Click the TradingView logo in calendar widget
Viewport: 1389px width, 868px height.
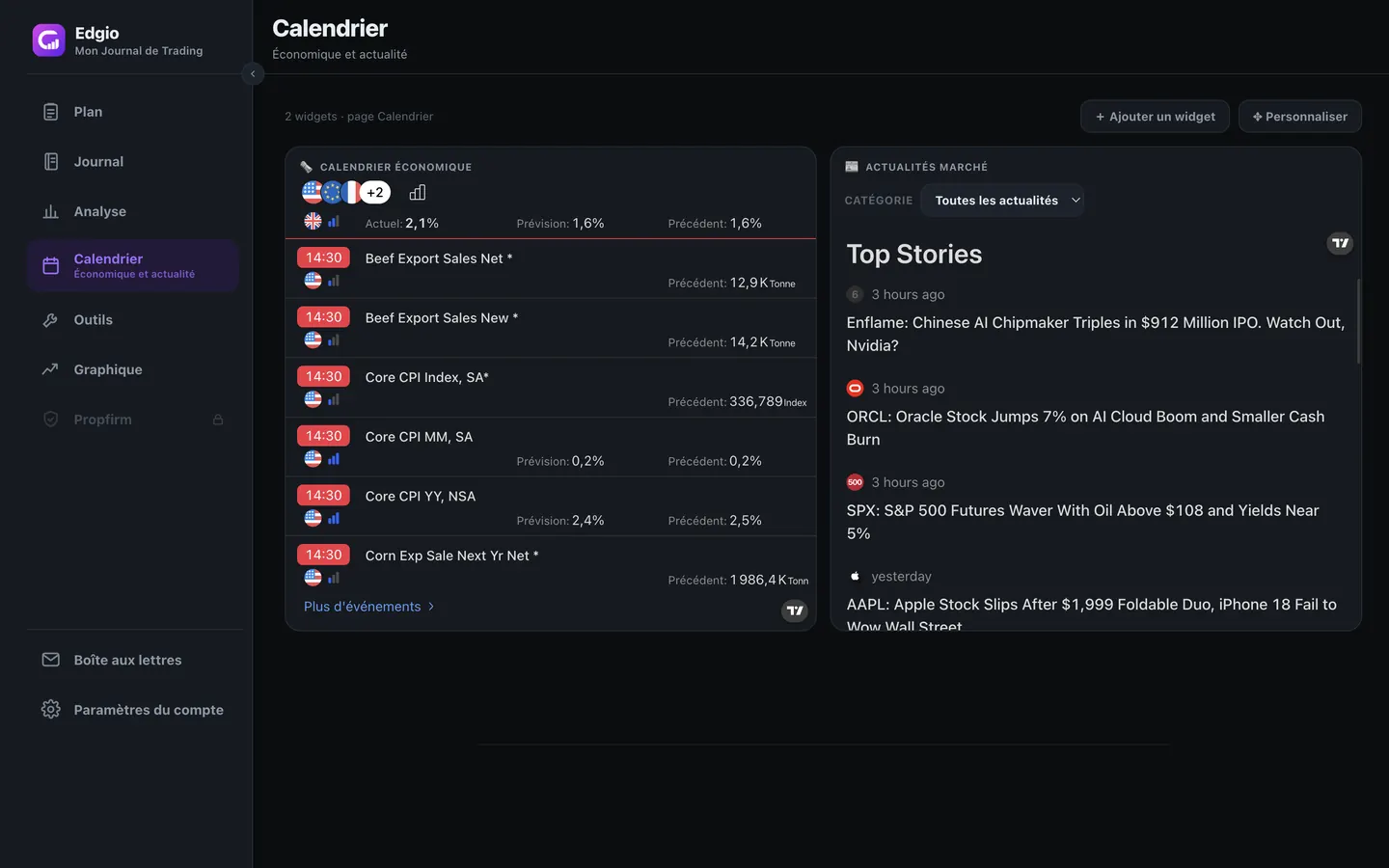point(795,610)
